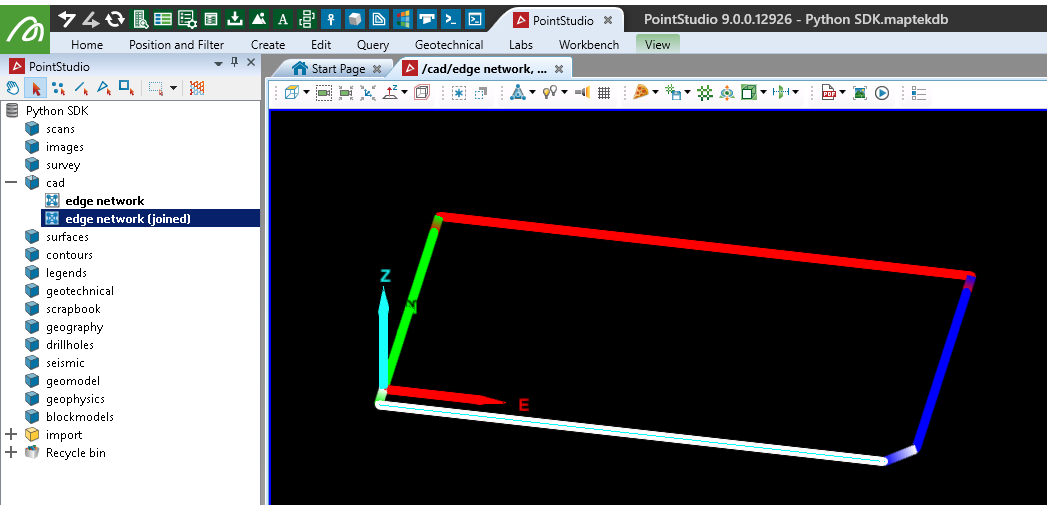1047x505 pixels.
Task: Expand the Recycle bin node
Action: (11, 453)
